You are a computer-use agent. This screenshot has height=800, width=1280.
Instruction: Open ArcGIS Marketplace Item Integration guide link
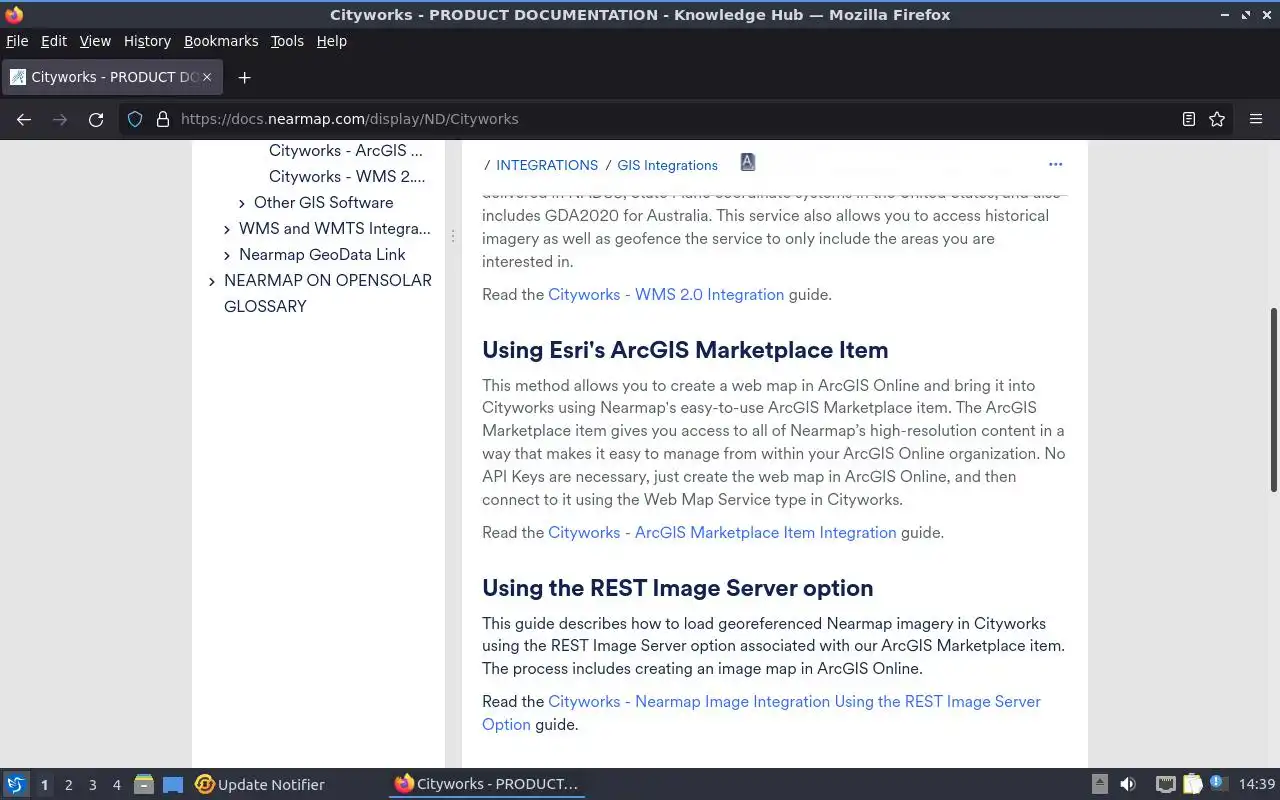[x=722, y=532]
